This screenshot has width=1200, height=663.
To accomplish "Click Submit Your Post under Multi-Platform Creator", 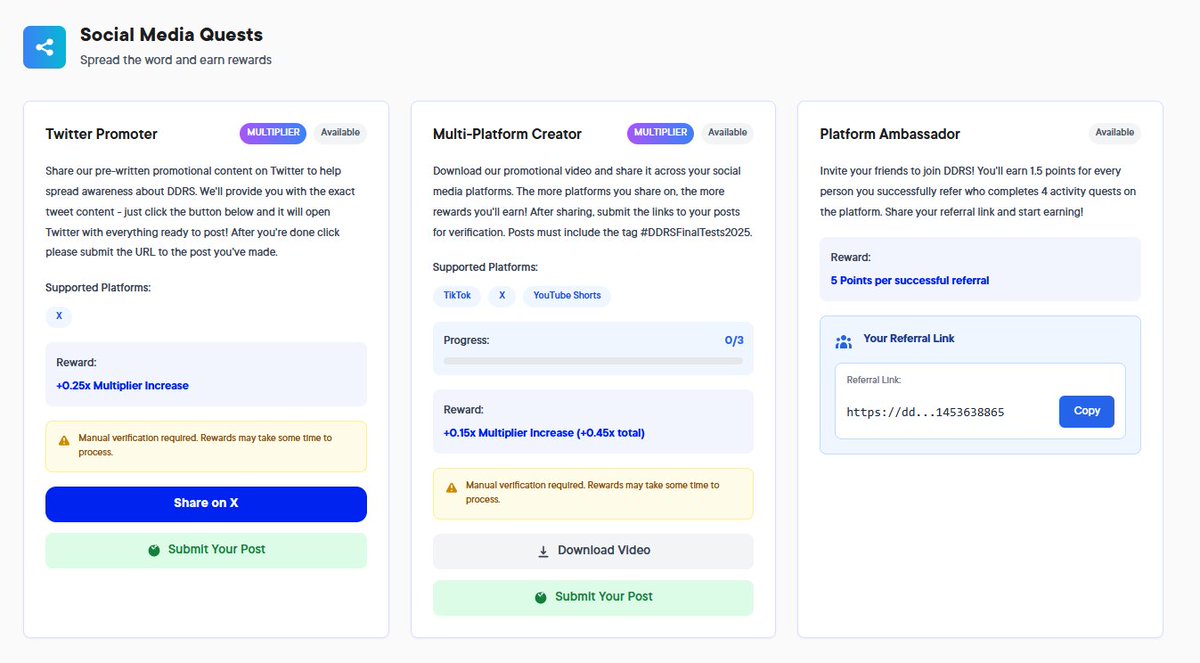I will [593, 597].
